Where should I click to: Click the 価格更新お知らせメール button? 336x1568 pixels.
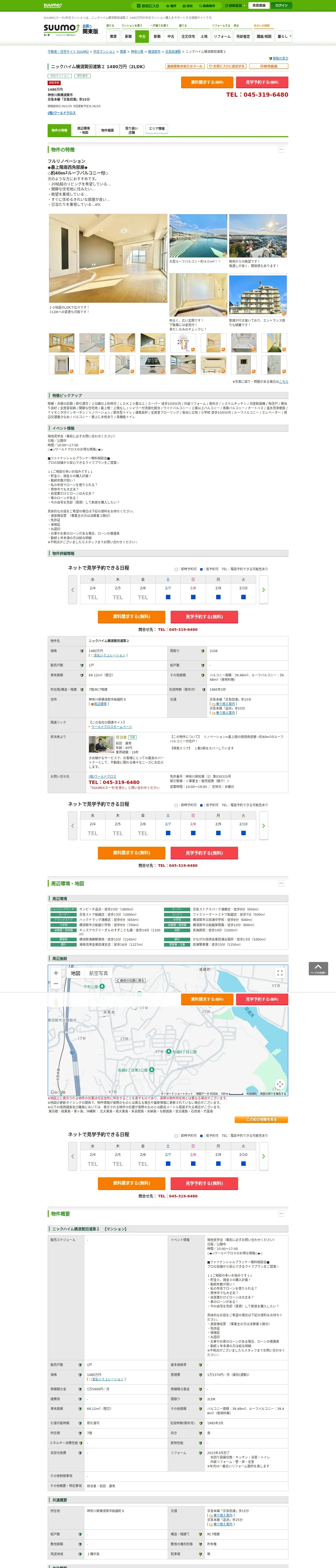coord(185,66)
